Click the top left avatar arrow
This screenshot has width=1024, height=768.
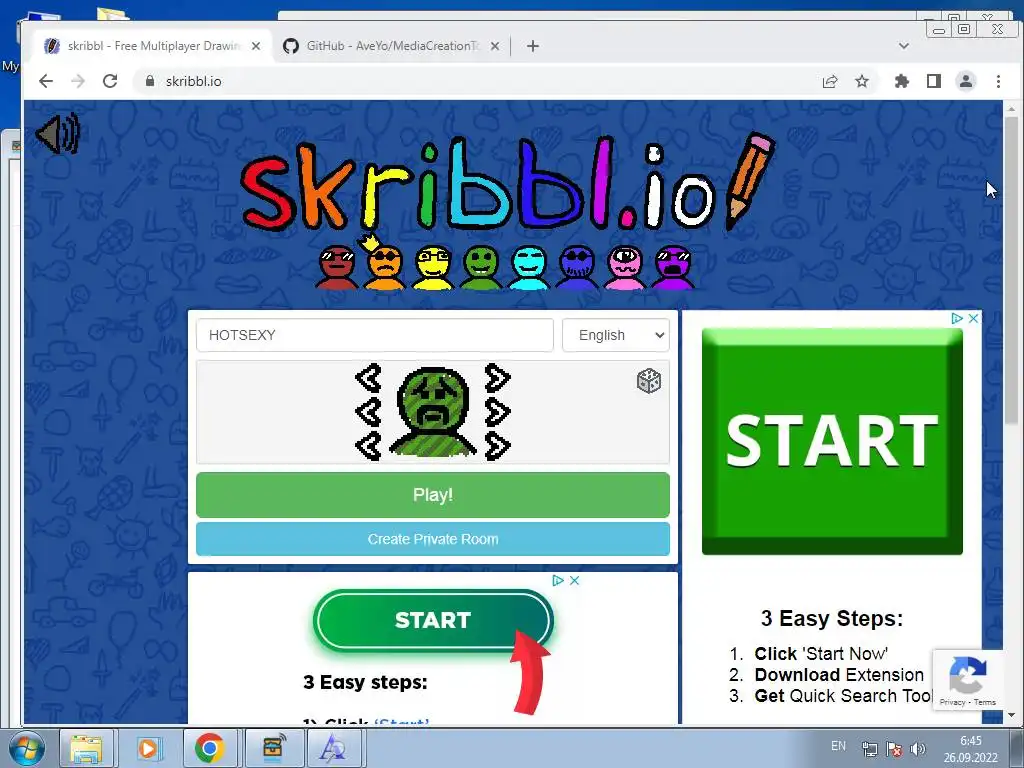368,378
